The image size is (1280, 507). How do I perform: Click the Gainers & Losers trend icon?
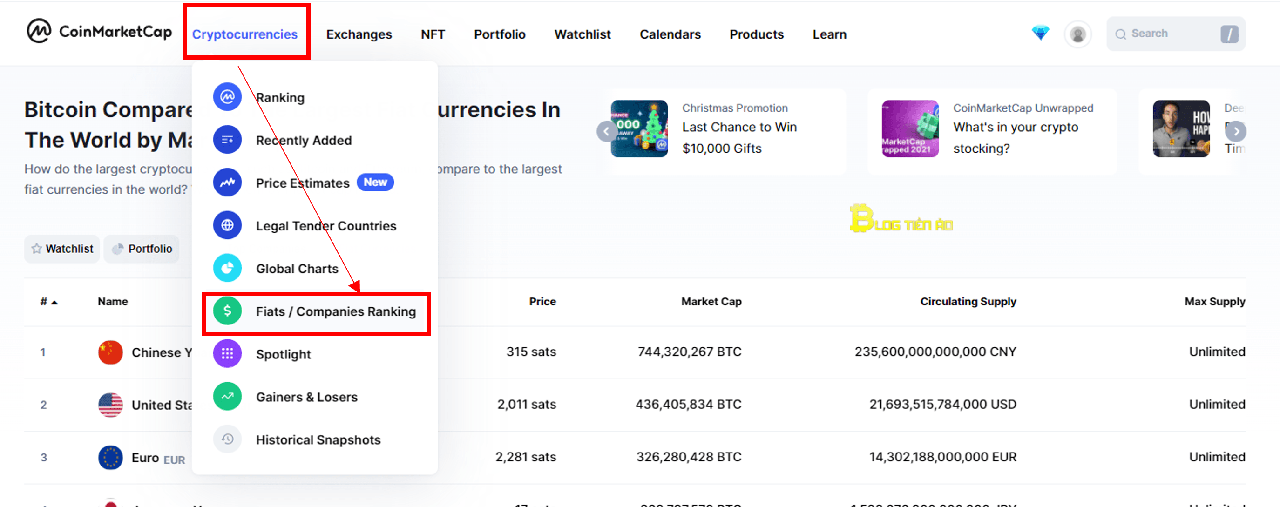228,397
